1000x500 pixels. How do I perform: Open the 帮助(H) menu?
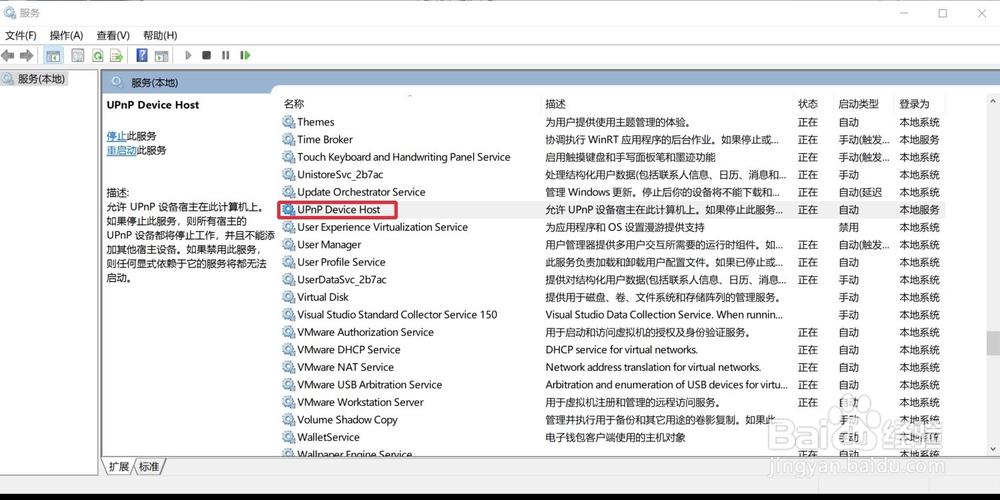click(160, 36)
